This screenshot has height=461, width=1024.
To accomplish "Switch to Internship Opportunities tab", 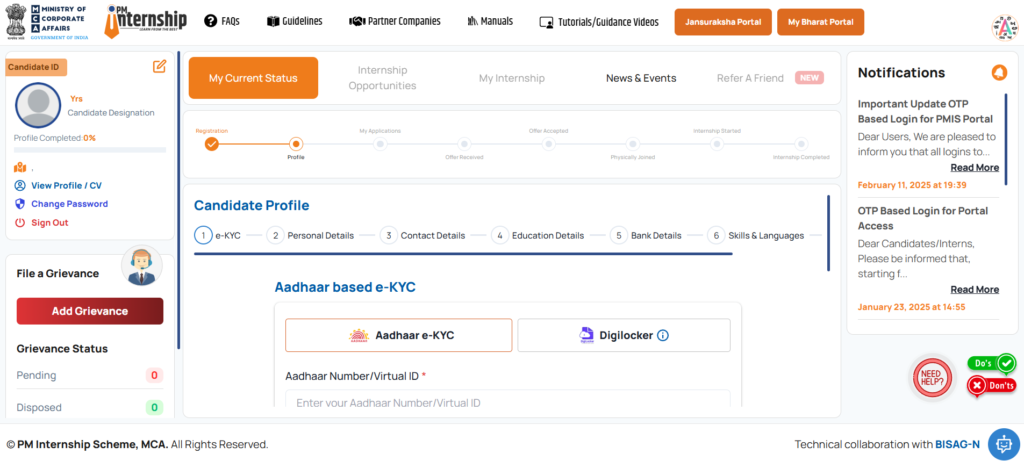I will 382,78.
